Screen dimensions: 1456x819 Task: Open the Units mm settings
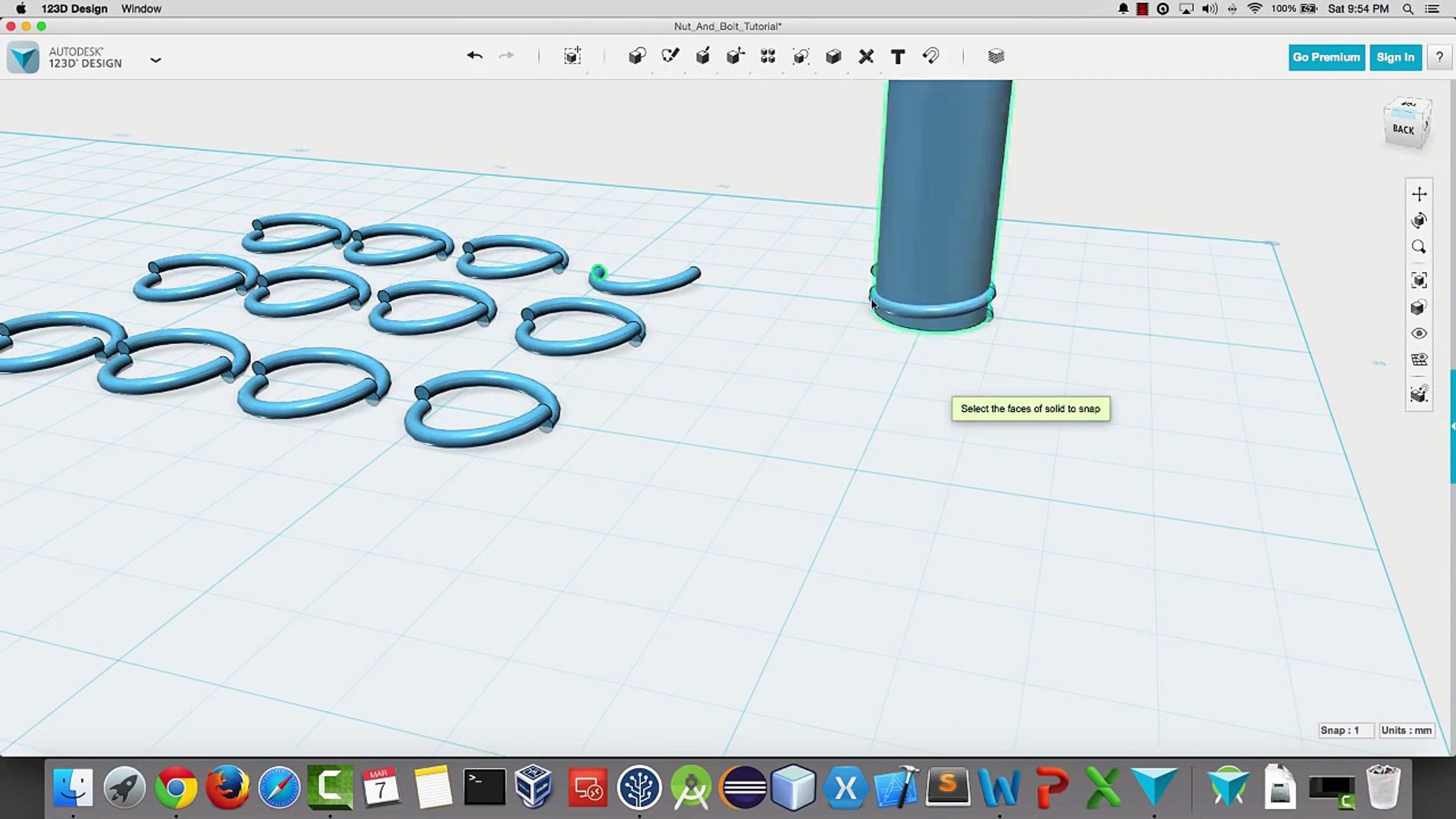coord(1406,730)
